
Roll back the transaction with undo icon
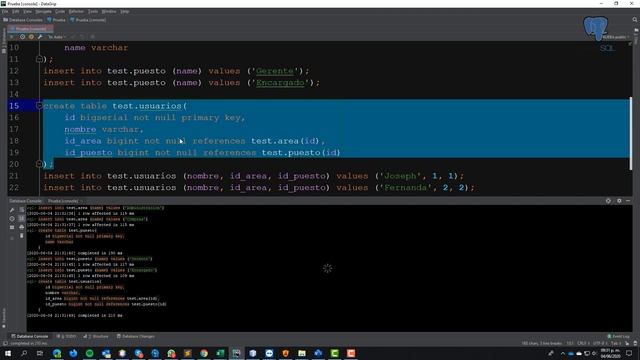[x=82, y=37]
